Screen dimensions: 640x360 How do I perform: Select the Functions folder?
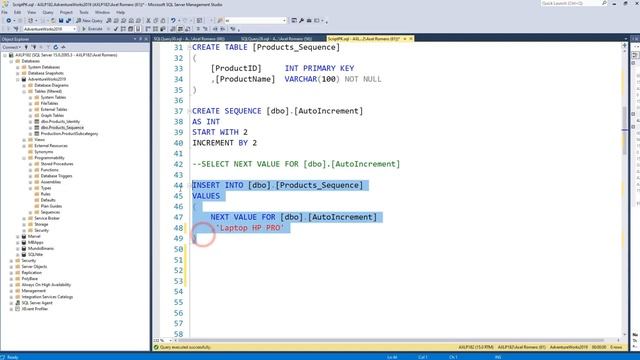(49, 170)
